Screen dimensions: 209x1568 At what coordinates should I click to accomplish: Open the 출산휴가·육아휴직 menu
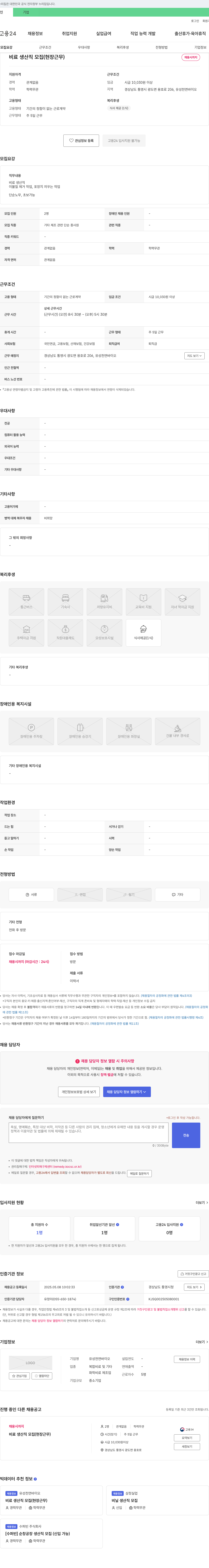pyautogui.click(x=190, y=34)
